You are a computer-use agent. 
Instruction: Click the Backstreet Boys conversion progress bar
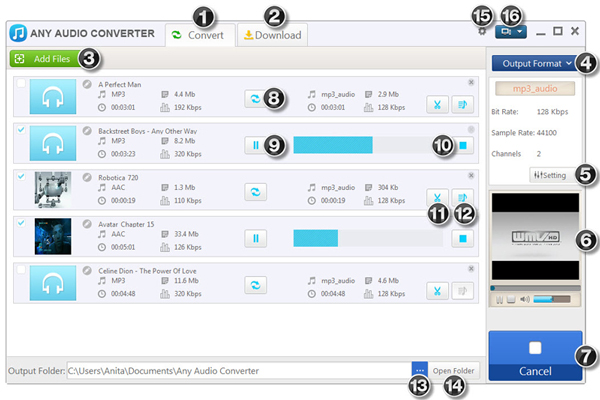[x=368, y=145]
